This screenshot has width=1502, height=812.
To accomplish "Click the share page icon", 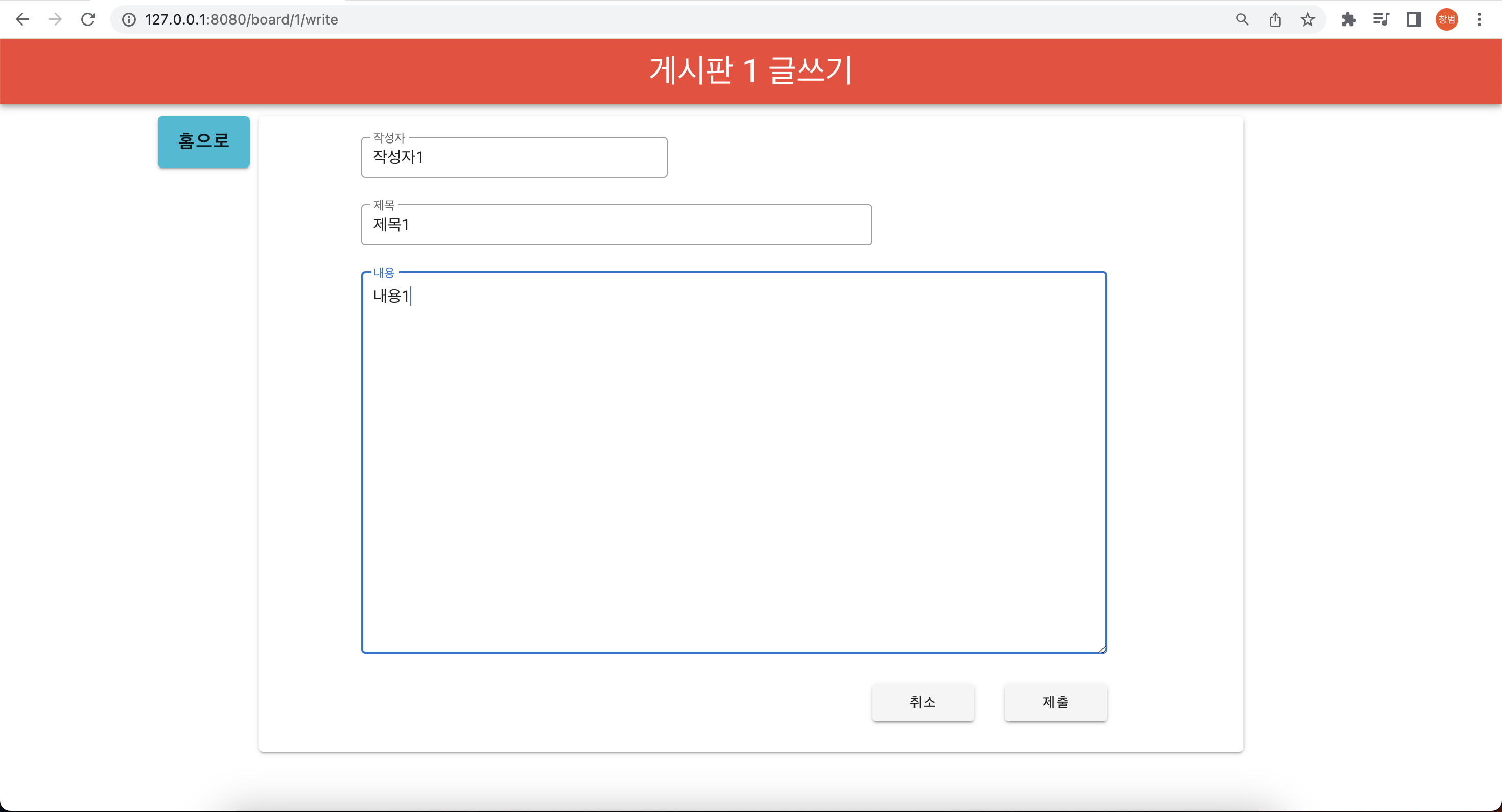I will pos(1275,20).
